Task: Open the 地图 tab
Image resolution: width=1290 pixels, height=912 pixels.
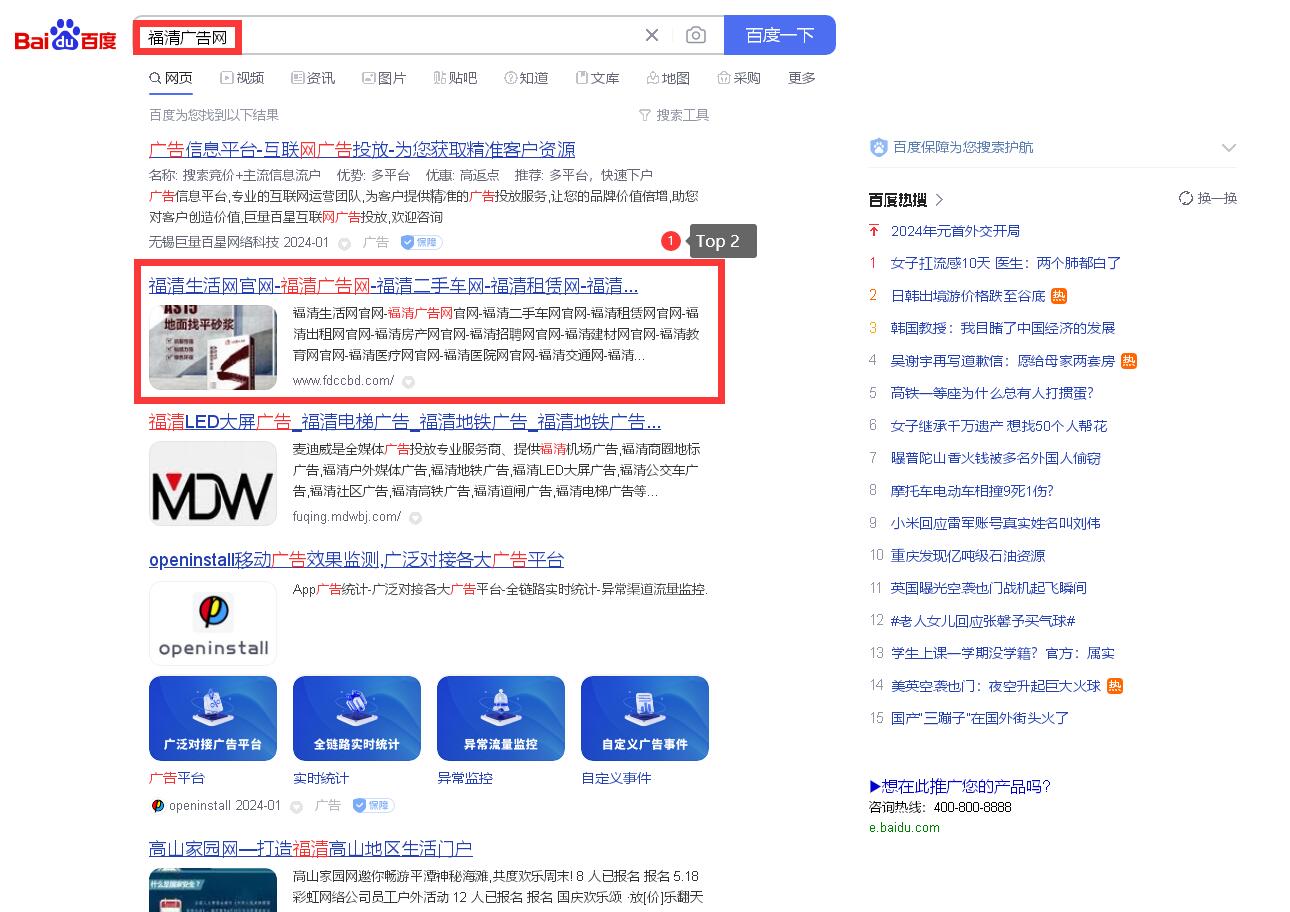Action: click(x=668, y=78)
